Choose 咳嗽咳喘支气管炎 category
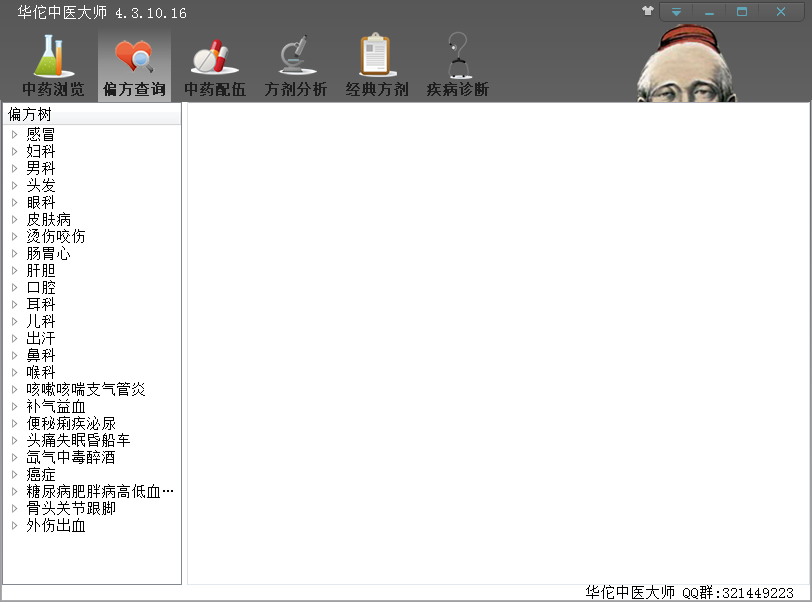 click(86, 389)
